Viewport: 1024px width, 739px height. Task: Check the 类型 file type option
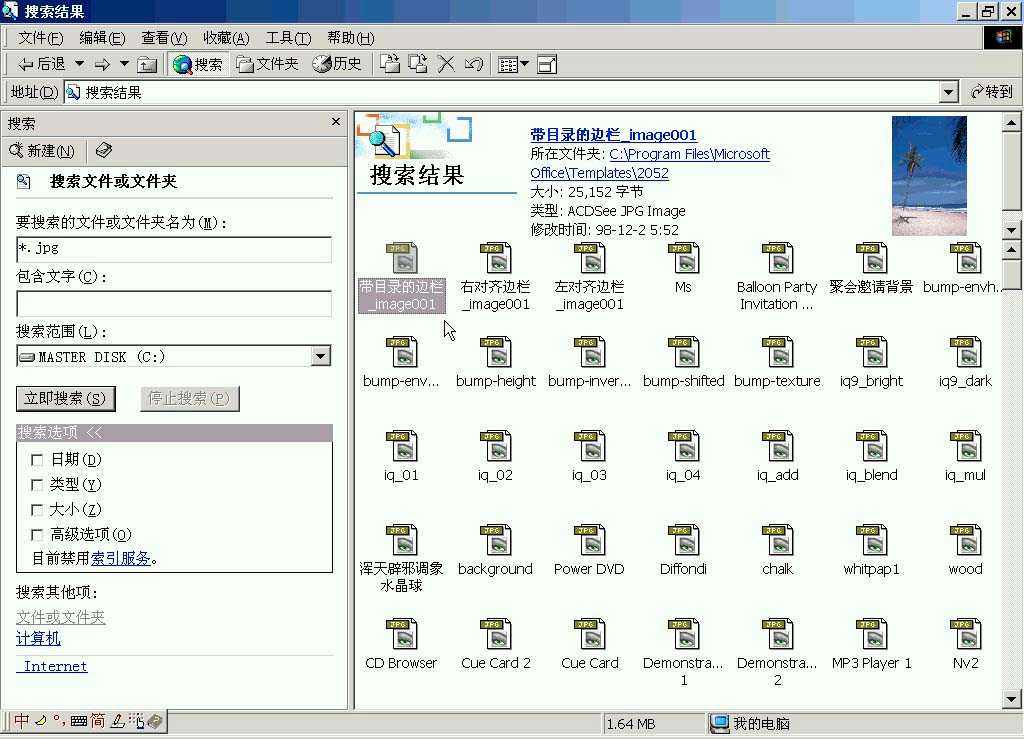point(37,484)
